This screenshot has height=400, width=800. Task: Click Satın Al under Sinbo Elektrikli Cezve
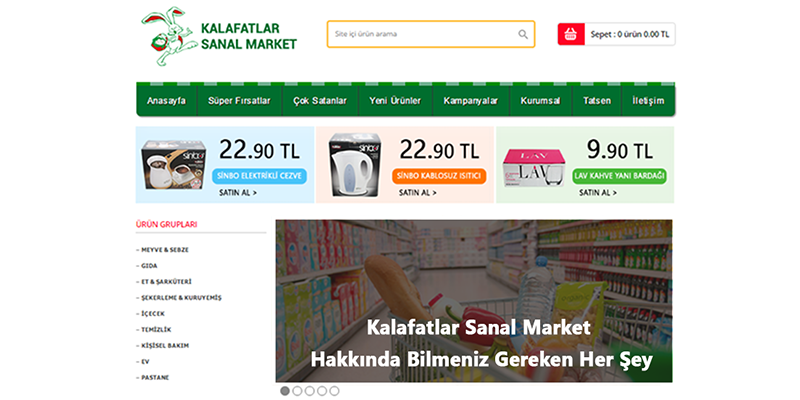coord(238,193)
